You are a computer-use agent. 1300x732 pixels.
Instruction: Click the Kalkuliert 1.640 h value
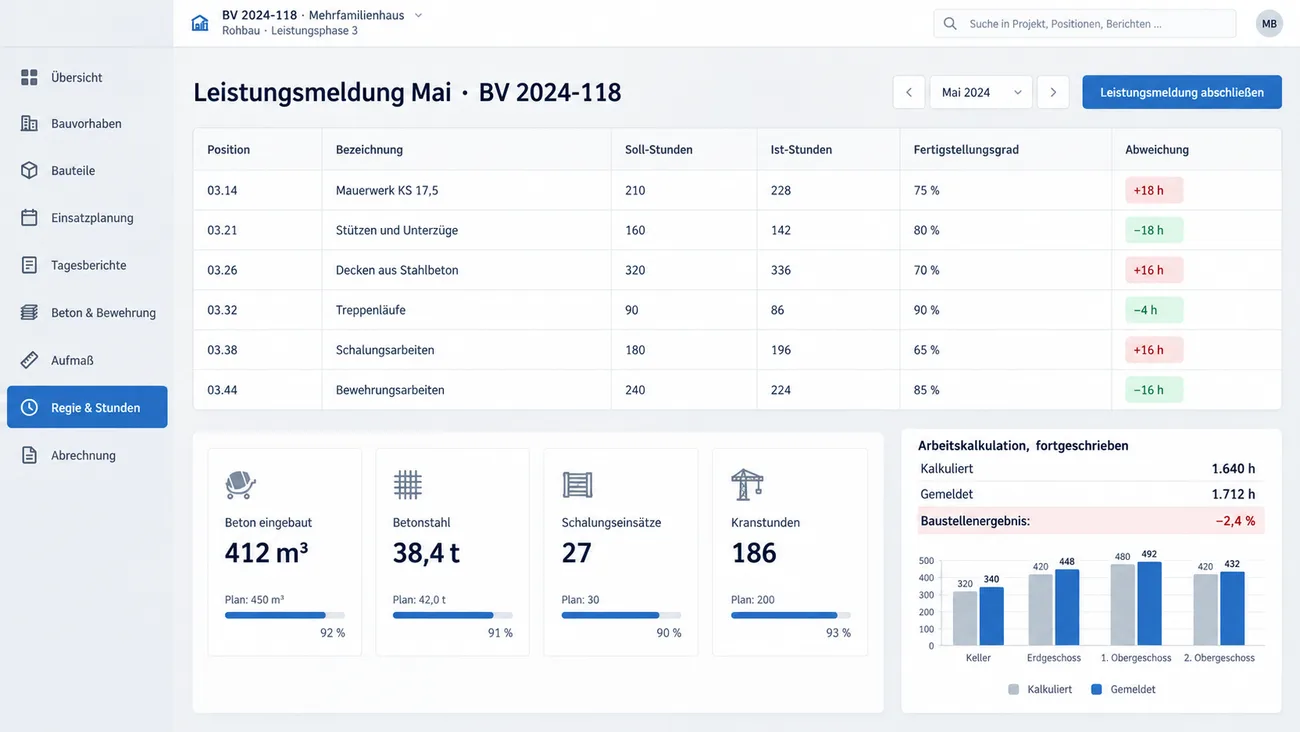tap(1233, 469)
